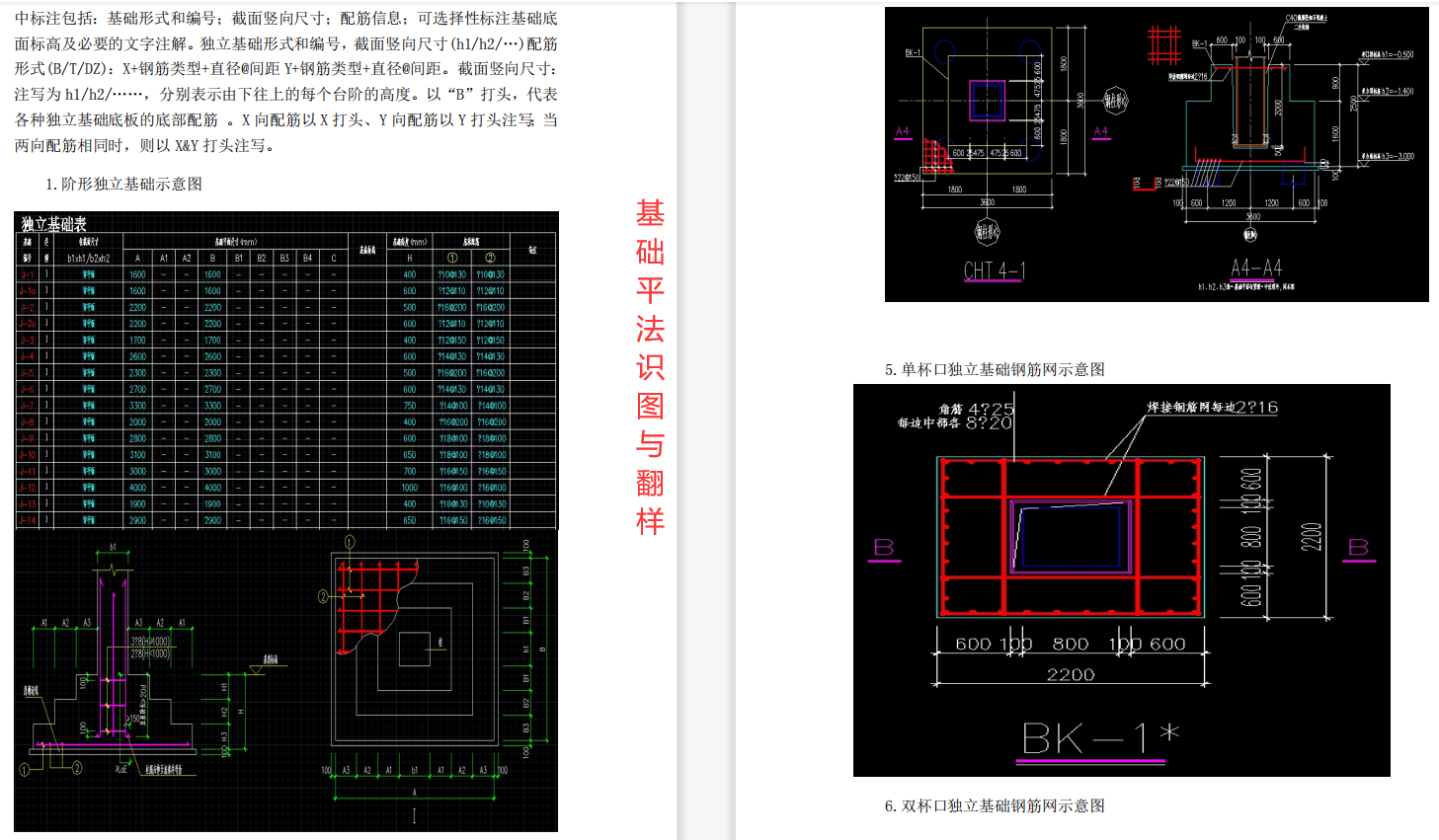The height and width of the screenshot is (840, 1439).
Task: Click row label 'J-1' in the foundation table
Action: pyautogui.click(x=27, y=274)
